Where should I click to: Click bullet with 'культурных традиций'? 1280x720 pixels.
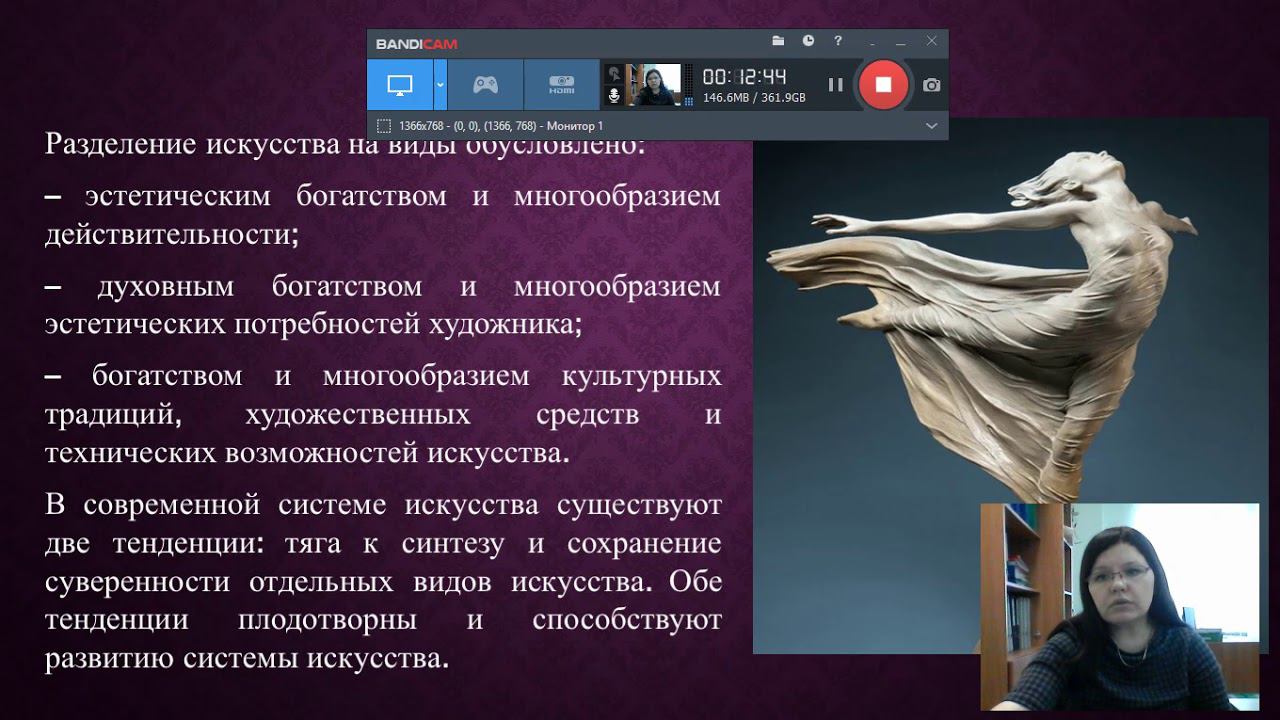[x=383, y=414]
